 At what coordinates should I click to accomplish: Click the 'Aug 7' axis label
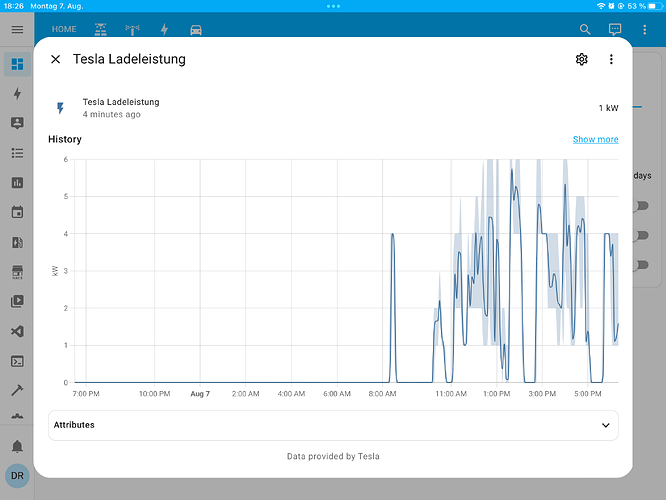click(200, 394)
